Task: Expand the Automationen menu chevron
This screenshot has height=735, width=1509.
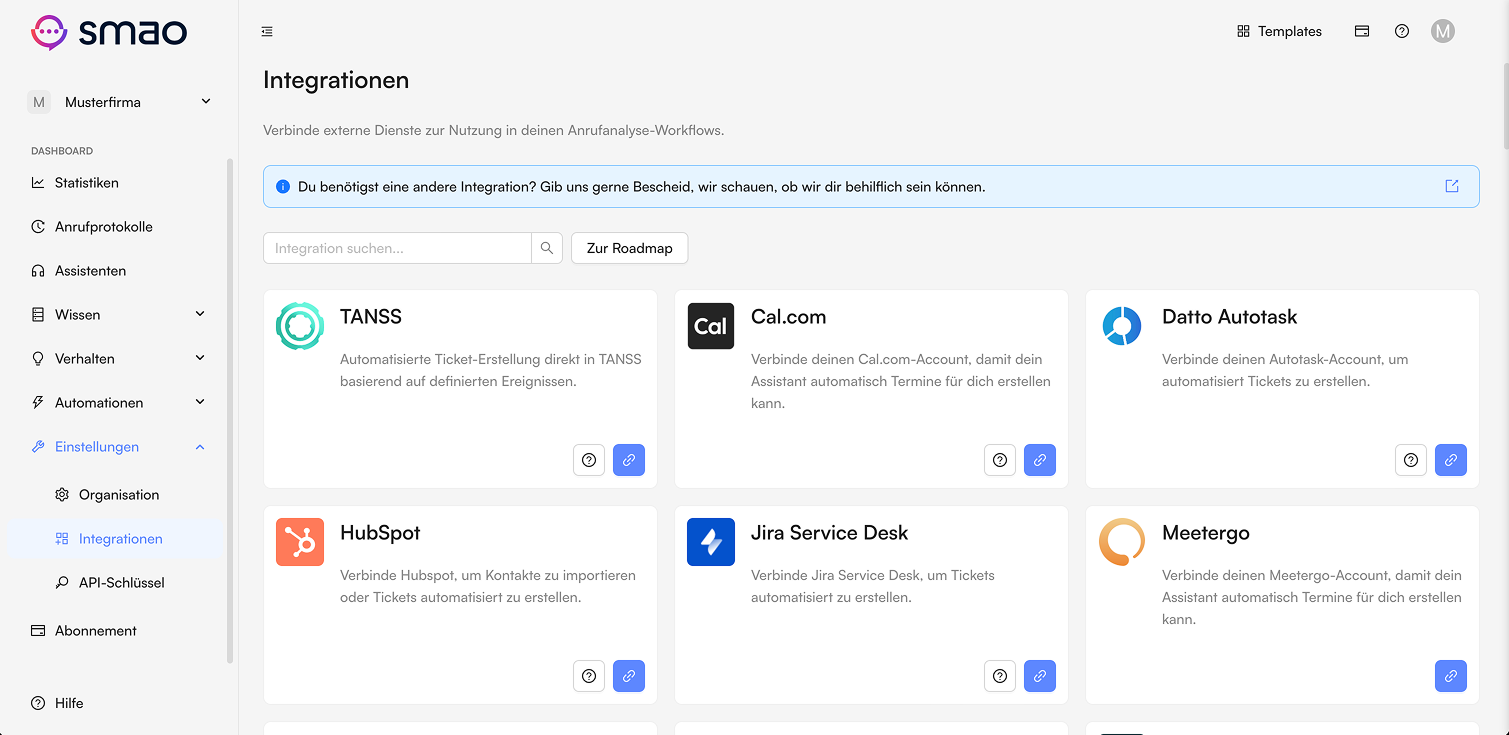Action: [x=200, y=403]
